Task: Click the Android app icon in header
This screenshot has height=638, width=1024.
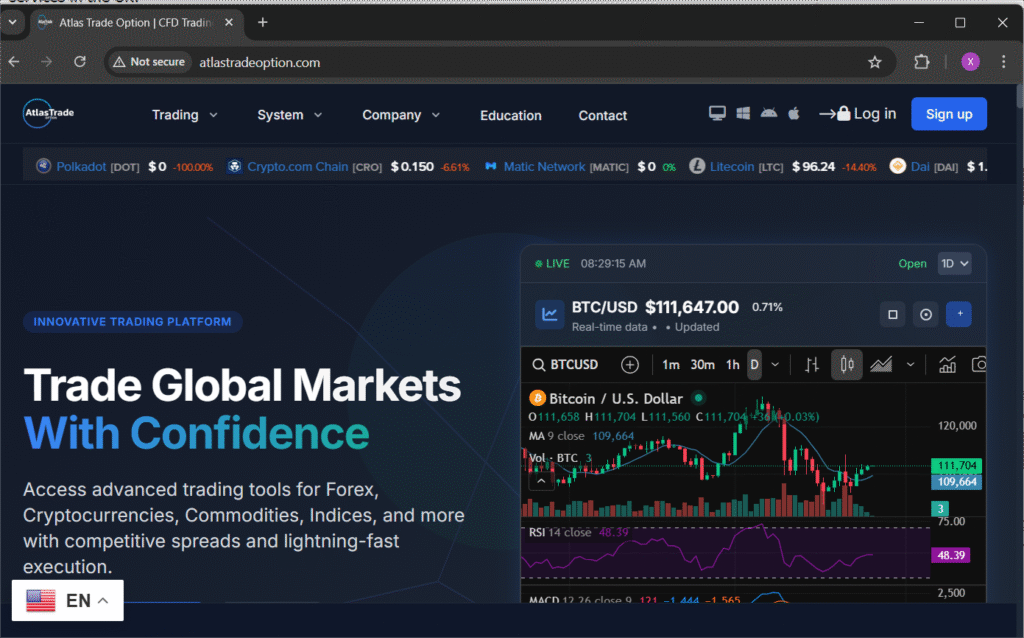Action: coord(768,114)
